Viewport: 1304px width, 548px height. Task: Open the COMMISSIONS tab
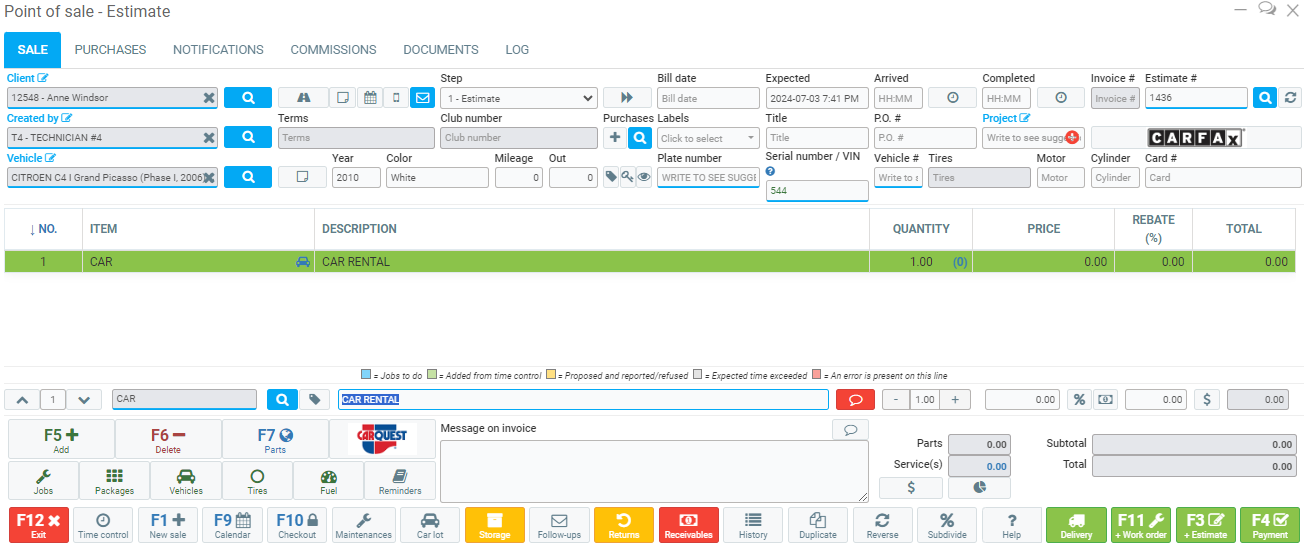tap(333, 50)
